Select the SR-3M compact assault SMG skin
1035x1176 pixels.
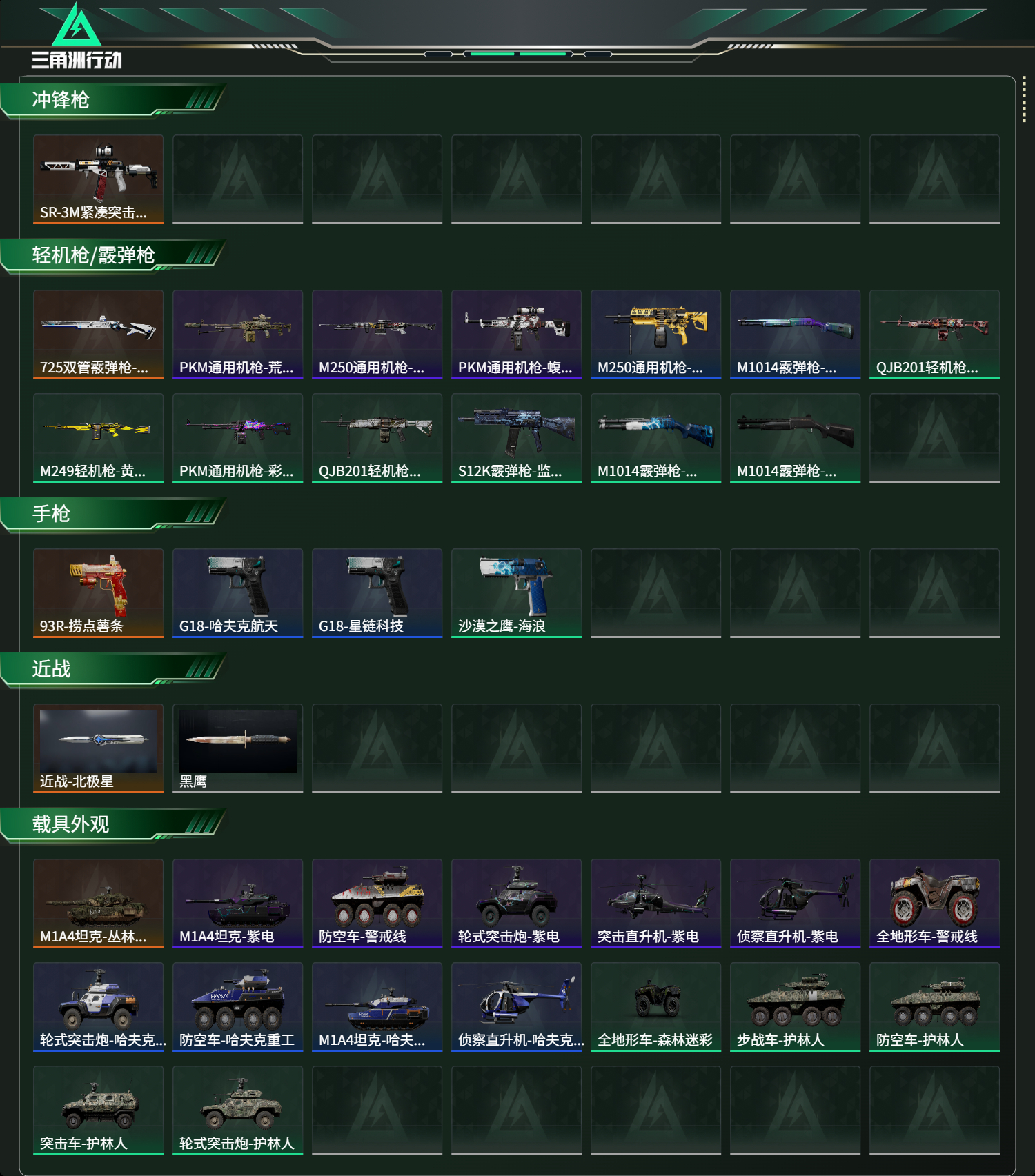[99, 179]
